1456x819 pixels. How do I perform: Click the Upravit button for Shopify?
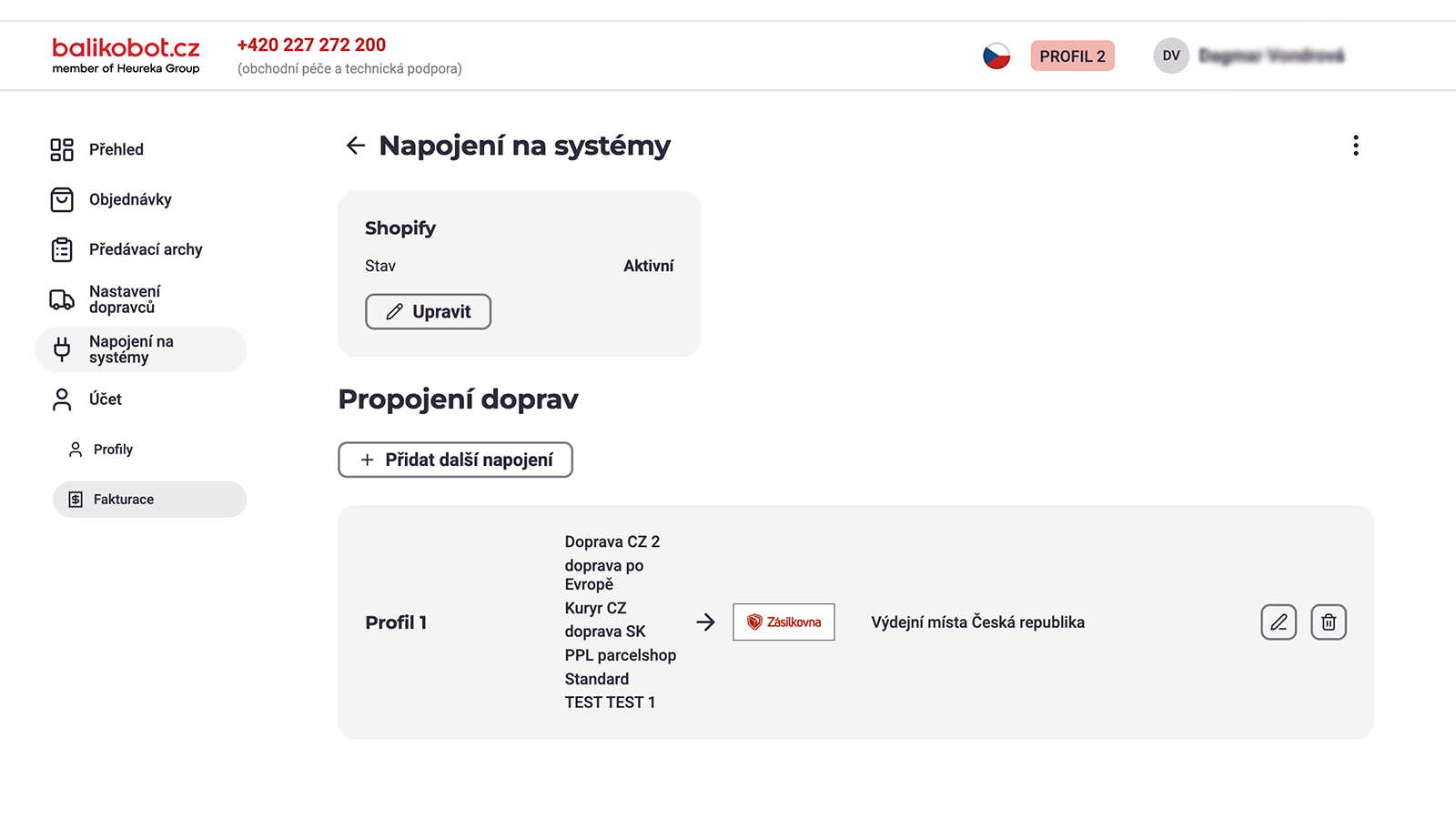click(x=428, y=311)
